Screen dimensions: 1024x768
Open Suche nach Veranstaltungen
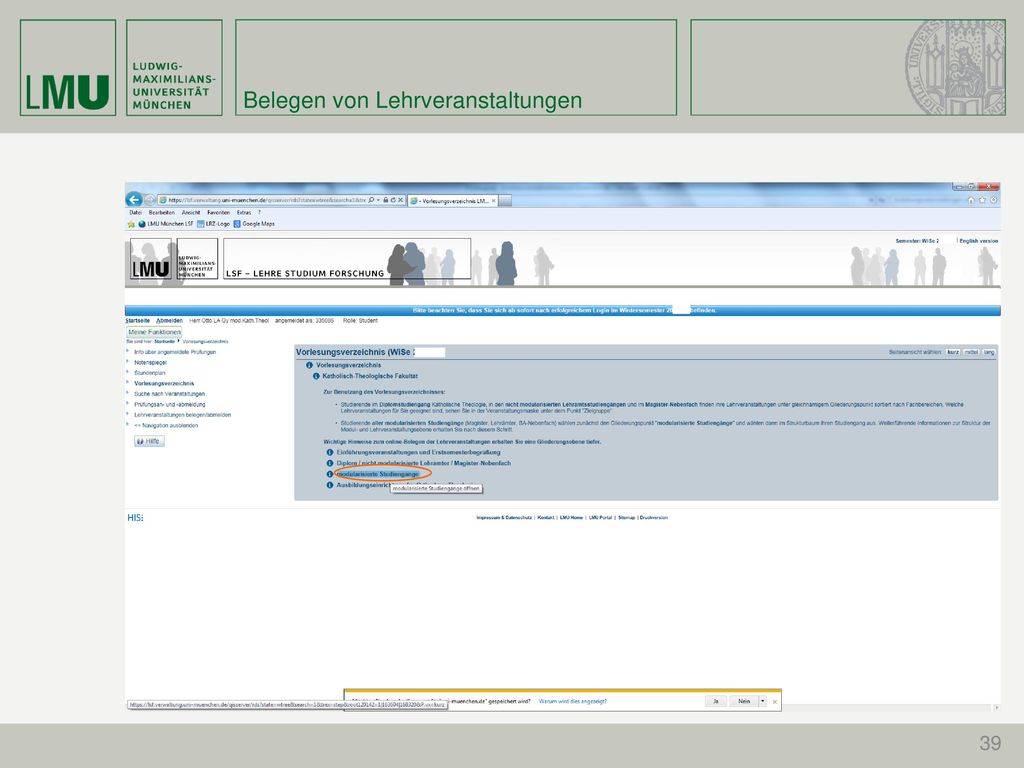click(169, 394)
